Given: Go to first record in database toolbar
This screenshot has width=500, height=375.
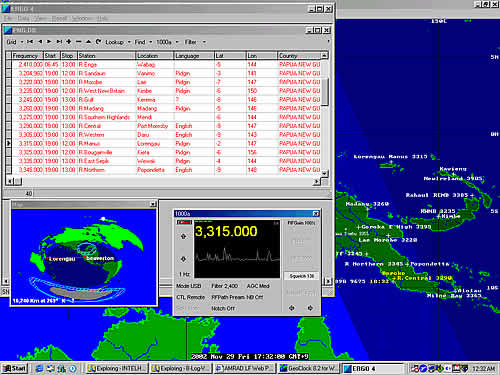Looking at the screenshot, I should 30,42.
